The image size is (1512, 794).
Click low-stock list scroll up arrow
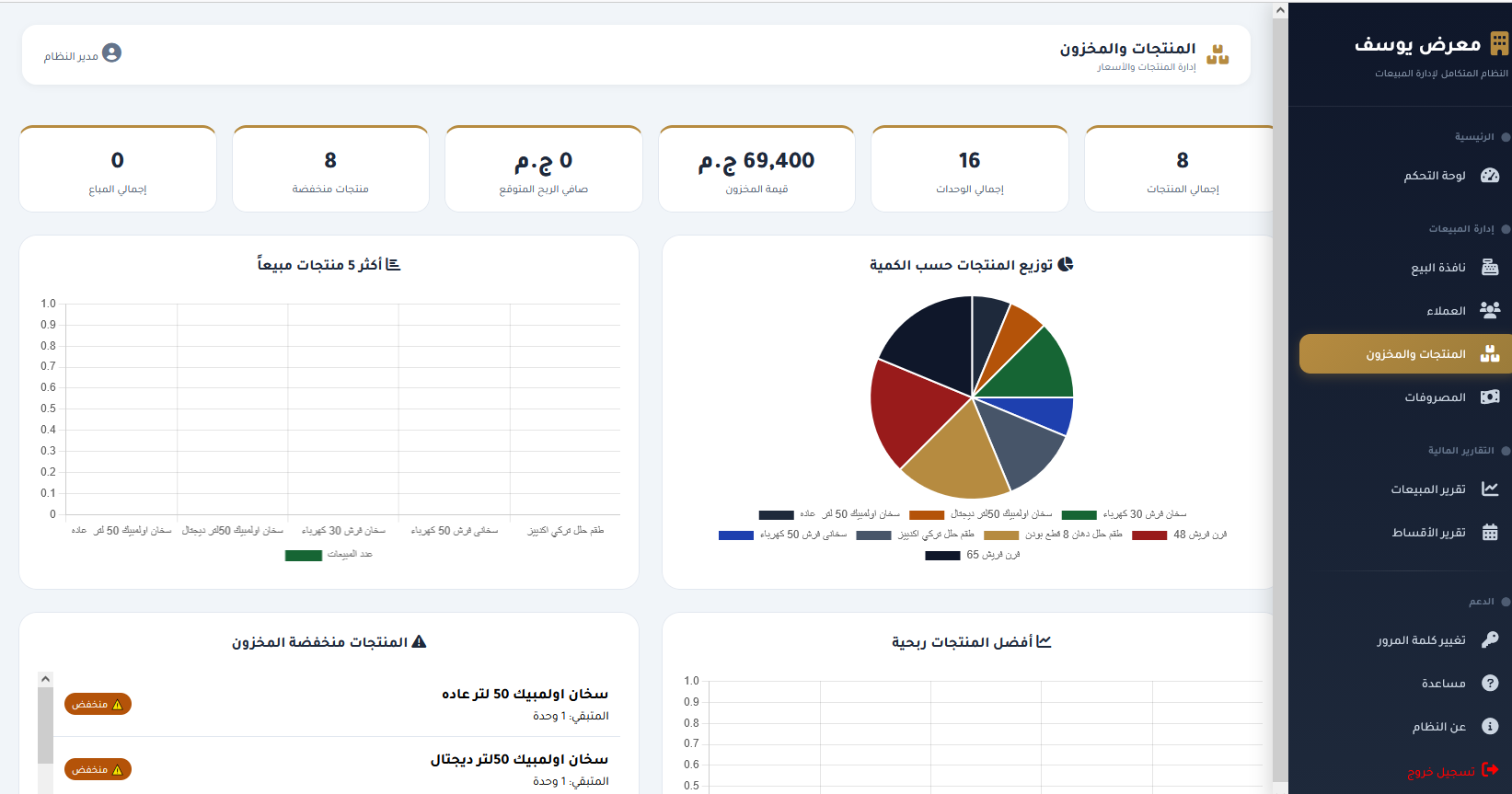45,679
